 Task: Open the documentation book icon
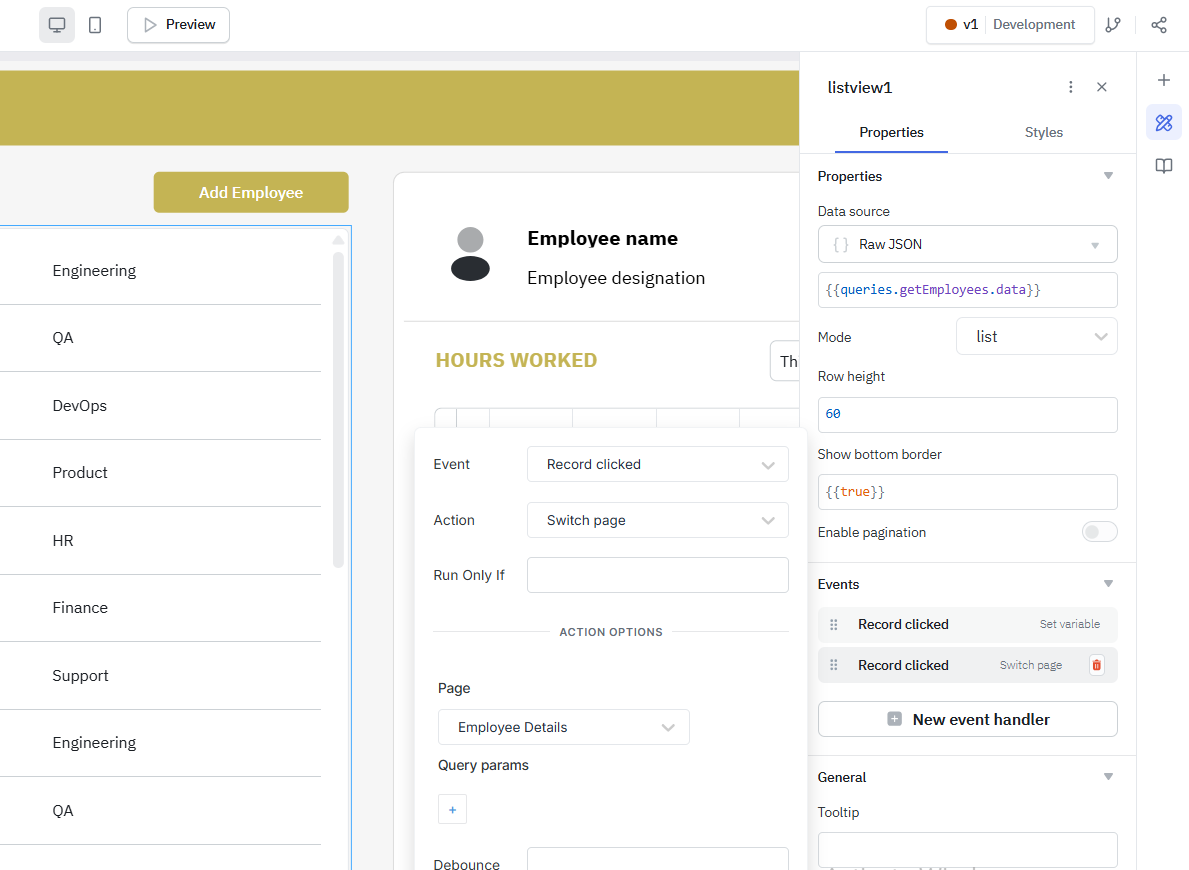(1163, 166)
